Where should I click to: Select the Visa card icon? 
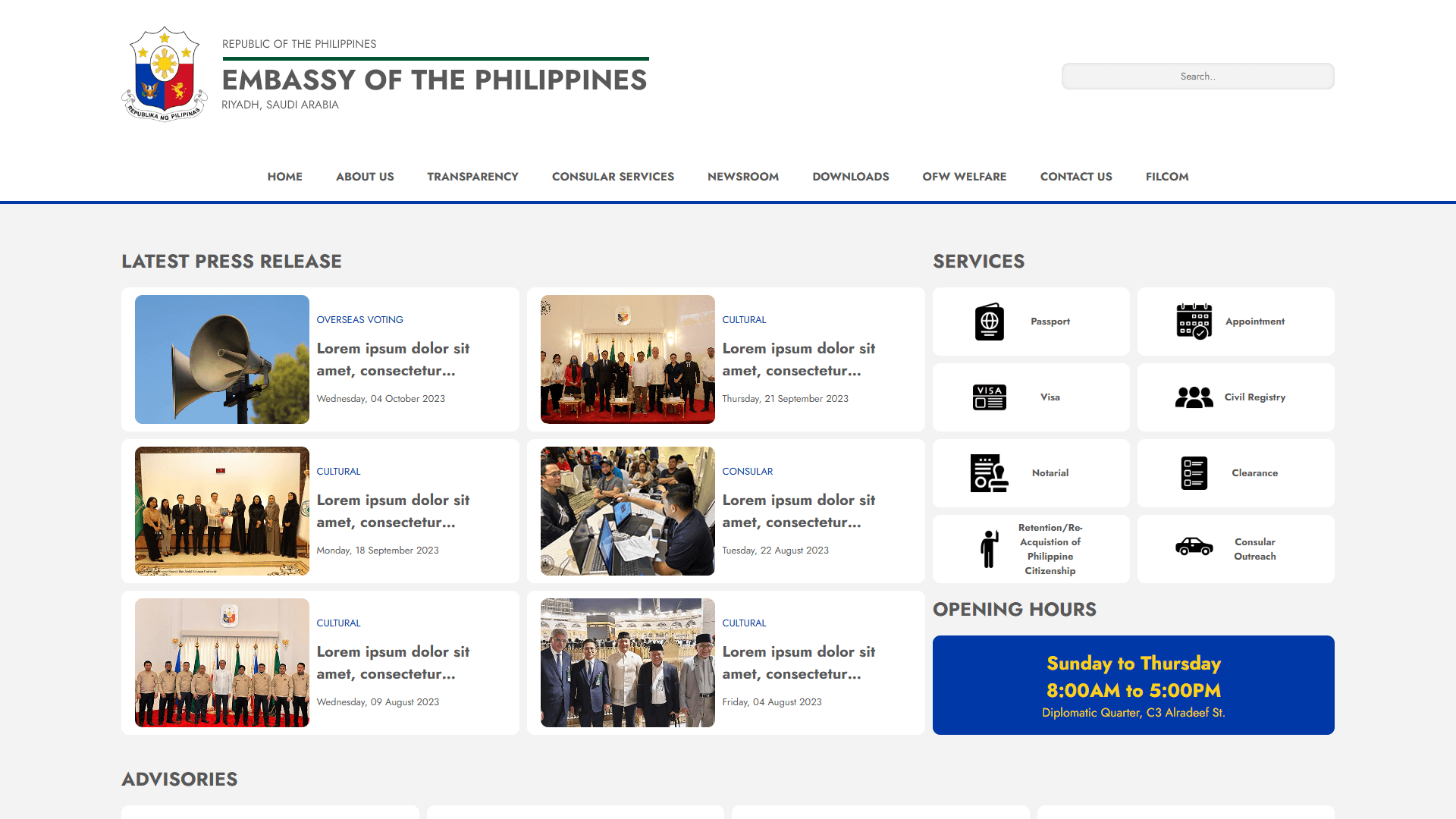click(x=989, y=397)
